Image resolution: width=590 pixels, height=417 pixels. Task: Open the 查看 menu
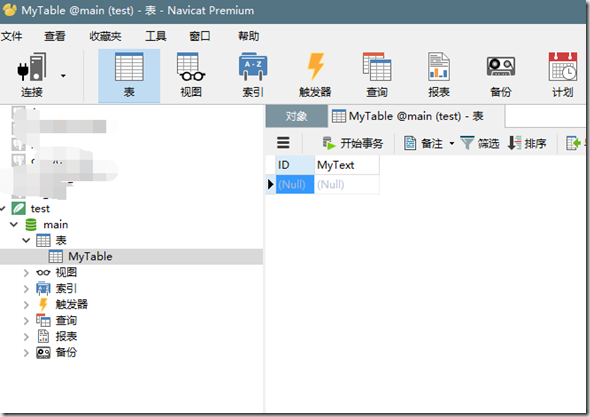[55, 36]
